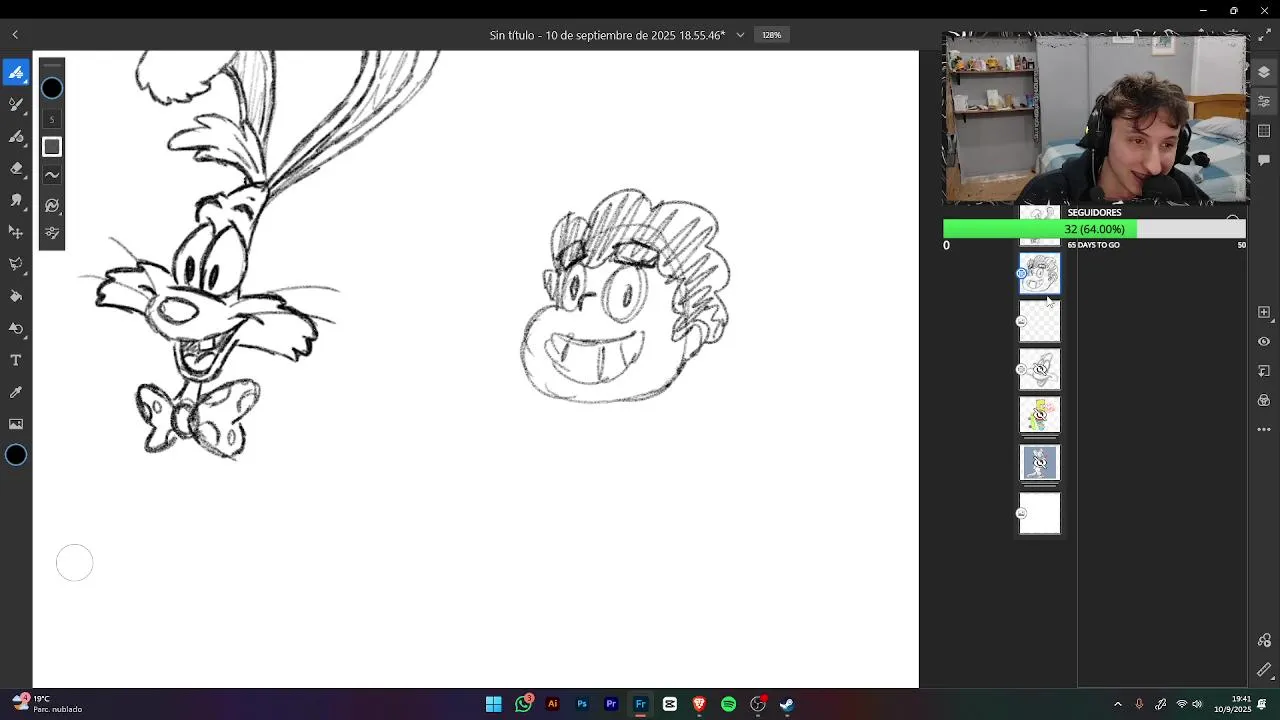Open the brush smoothing wave control
Screen dimensions: 1280x720
pos(52,176)
